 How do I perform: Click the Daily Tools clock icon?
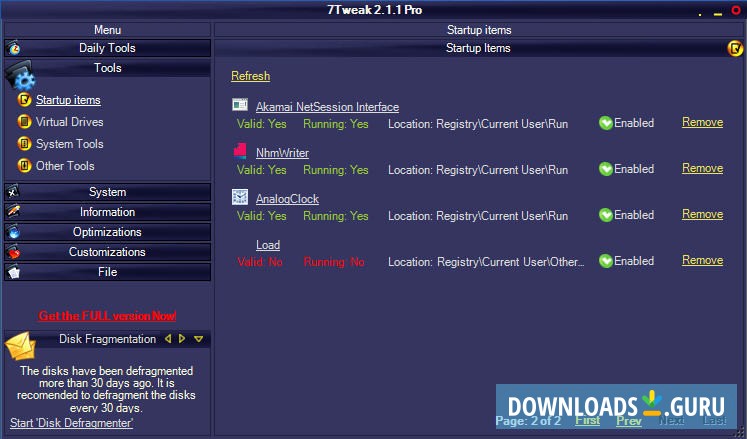pos(14,48)
